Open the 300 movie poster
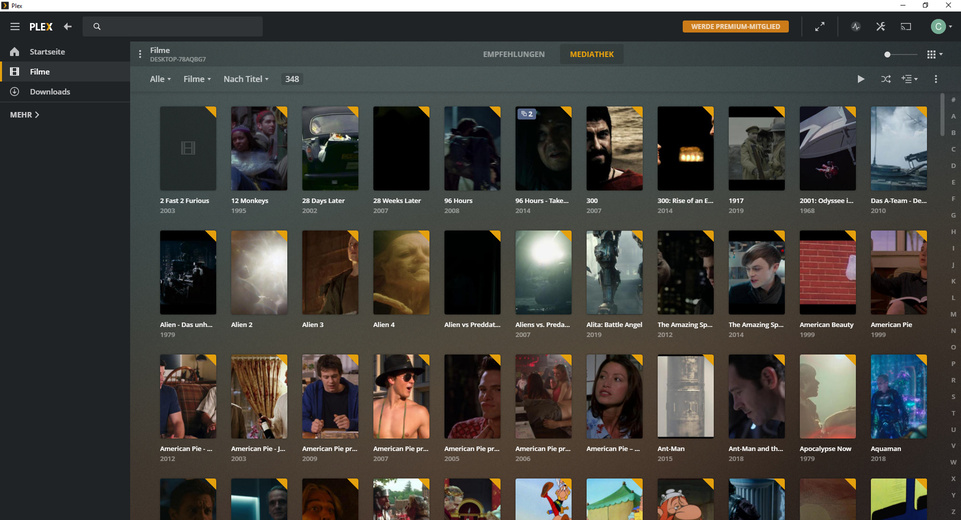The image size is (961, 520). (x=614, y=148)
